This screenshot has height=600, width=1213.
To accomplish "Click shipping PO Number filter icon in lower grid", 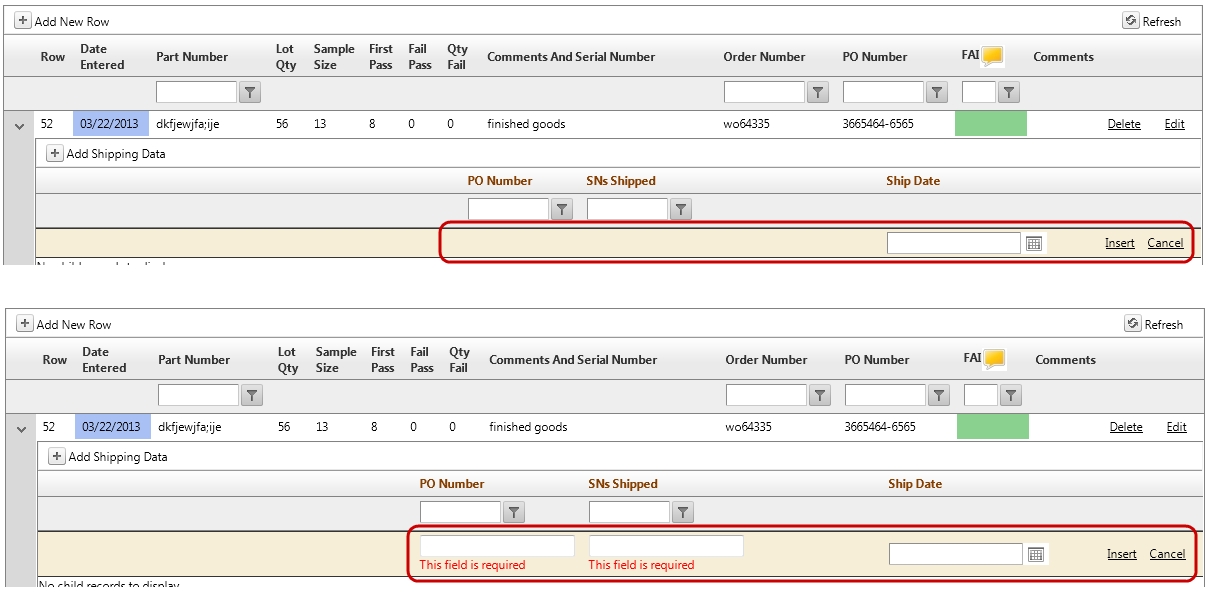I will coord(514,512).
